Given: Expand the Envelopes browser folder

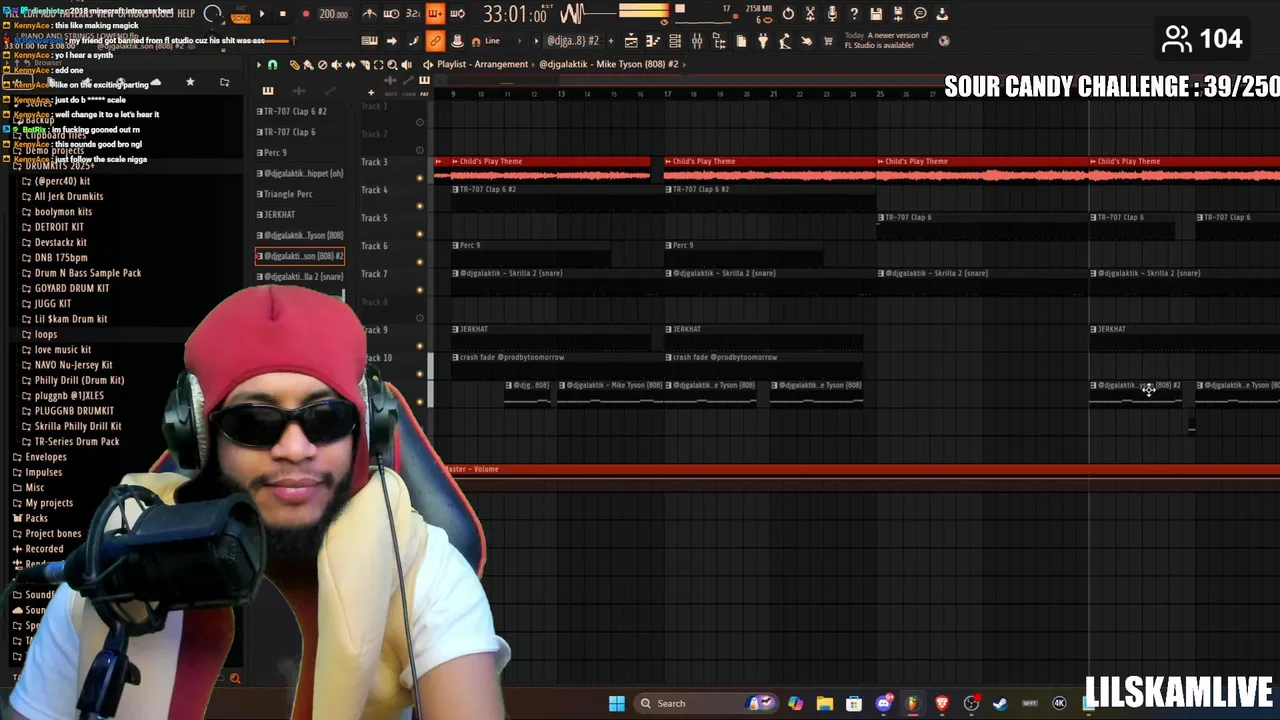Looking at the screenshot, I should 45,457.
